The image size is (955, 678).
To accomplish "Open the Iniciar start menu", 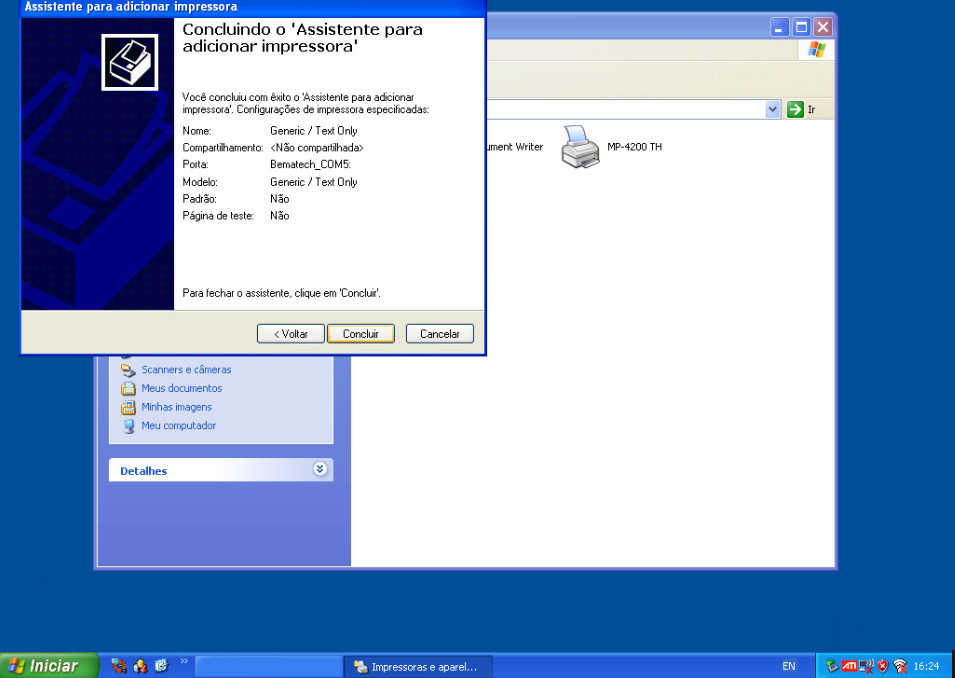I will [x=50, y=666].
